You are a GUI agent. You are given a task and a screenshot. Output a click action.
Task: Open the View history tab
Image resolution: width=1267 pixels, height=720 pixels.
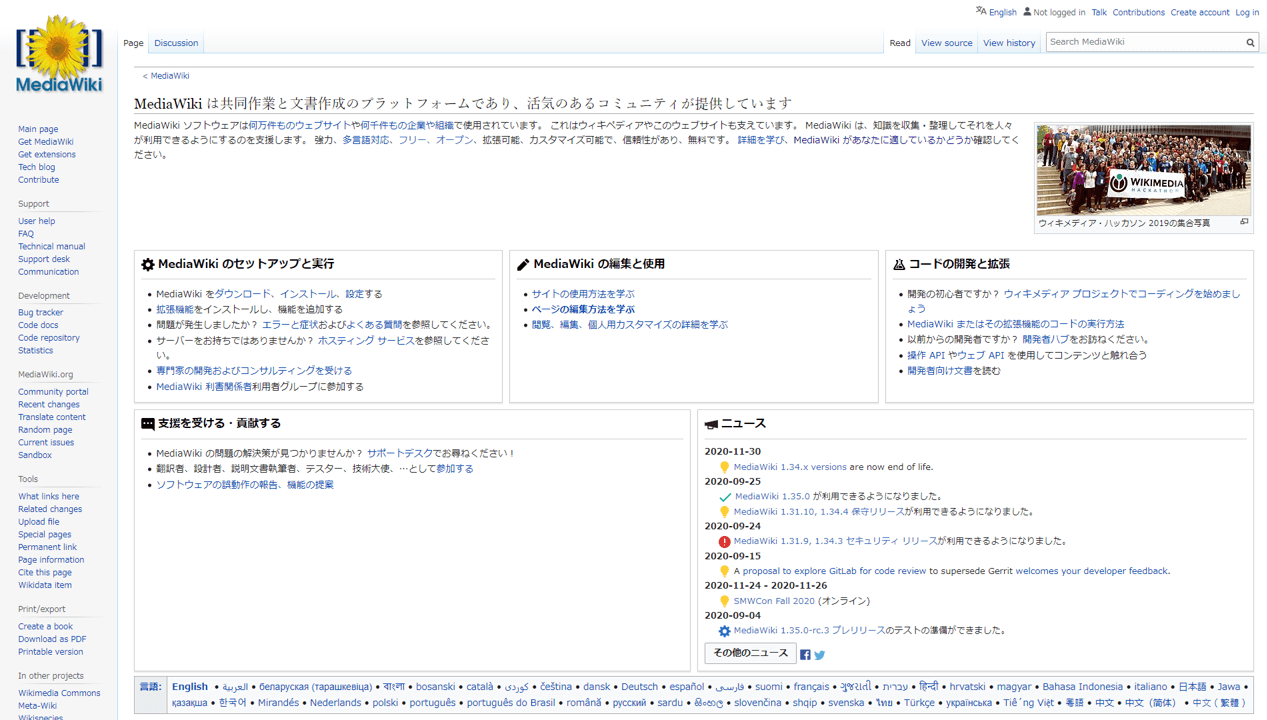click(x=1009, y=43)
